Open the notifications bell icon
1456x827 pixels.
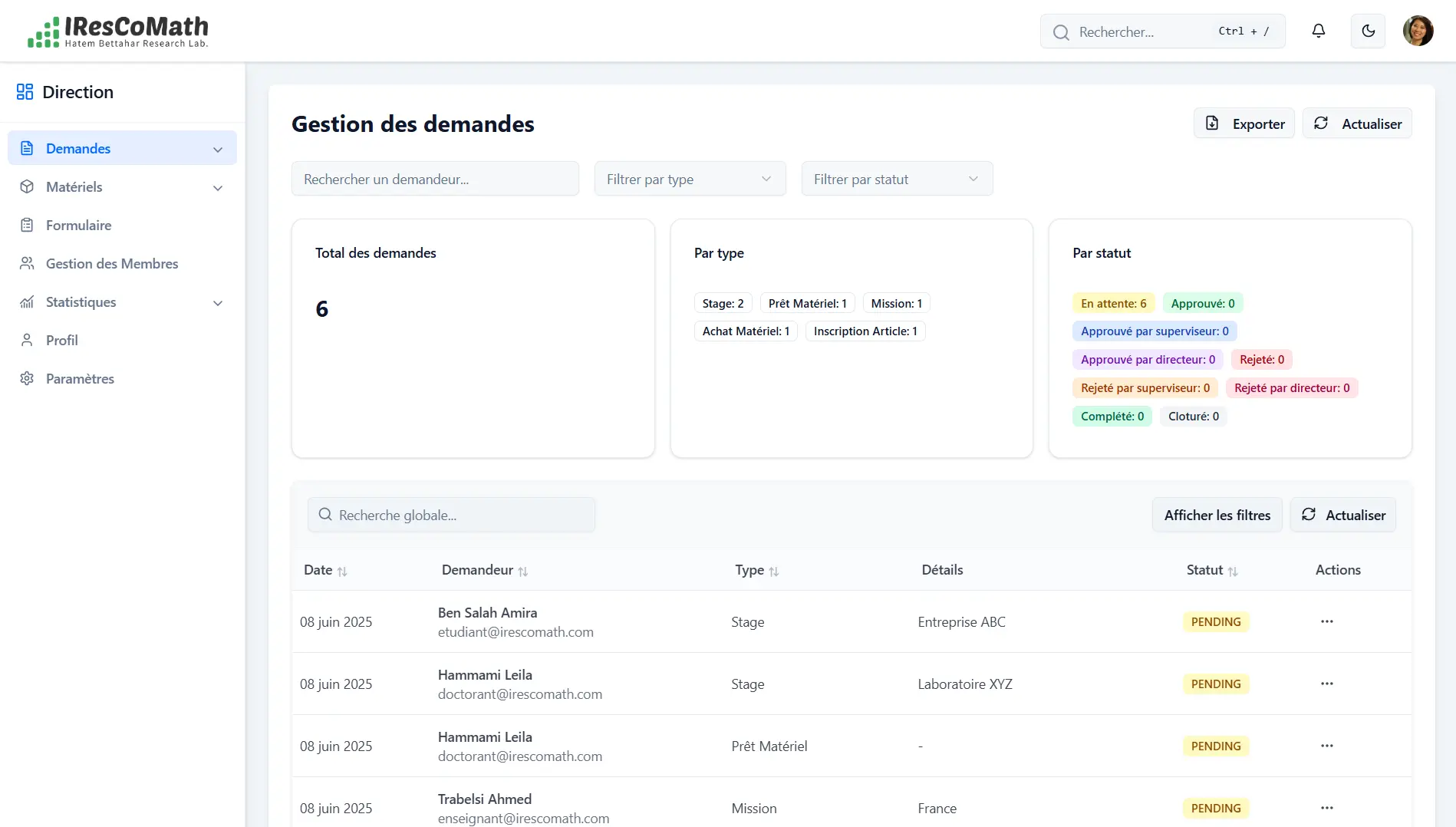coord(1319,31)
